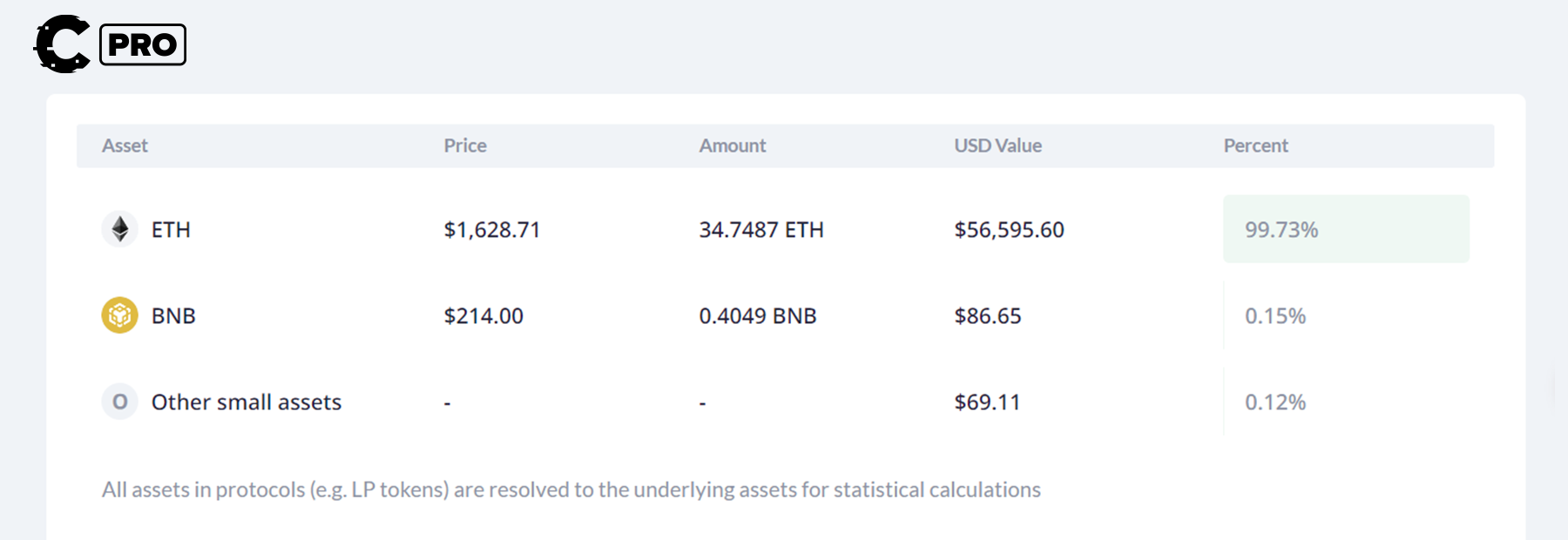1568x540 pixels.
Task: Click the 99.73% percent bar
Action: click(x=1346, y=229)
